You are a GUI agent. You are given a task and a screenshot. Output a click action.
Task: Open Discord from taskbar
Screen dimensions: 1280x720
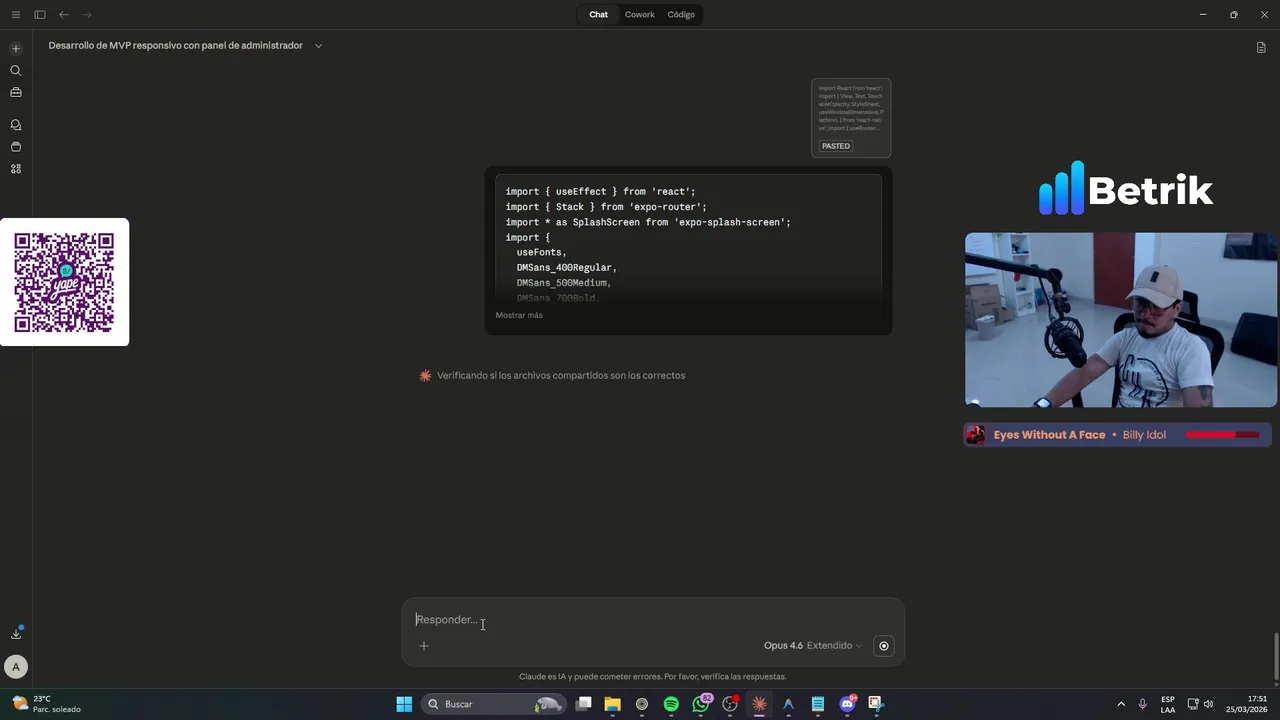point(847,704)
